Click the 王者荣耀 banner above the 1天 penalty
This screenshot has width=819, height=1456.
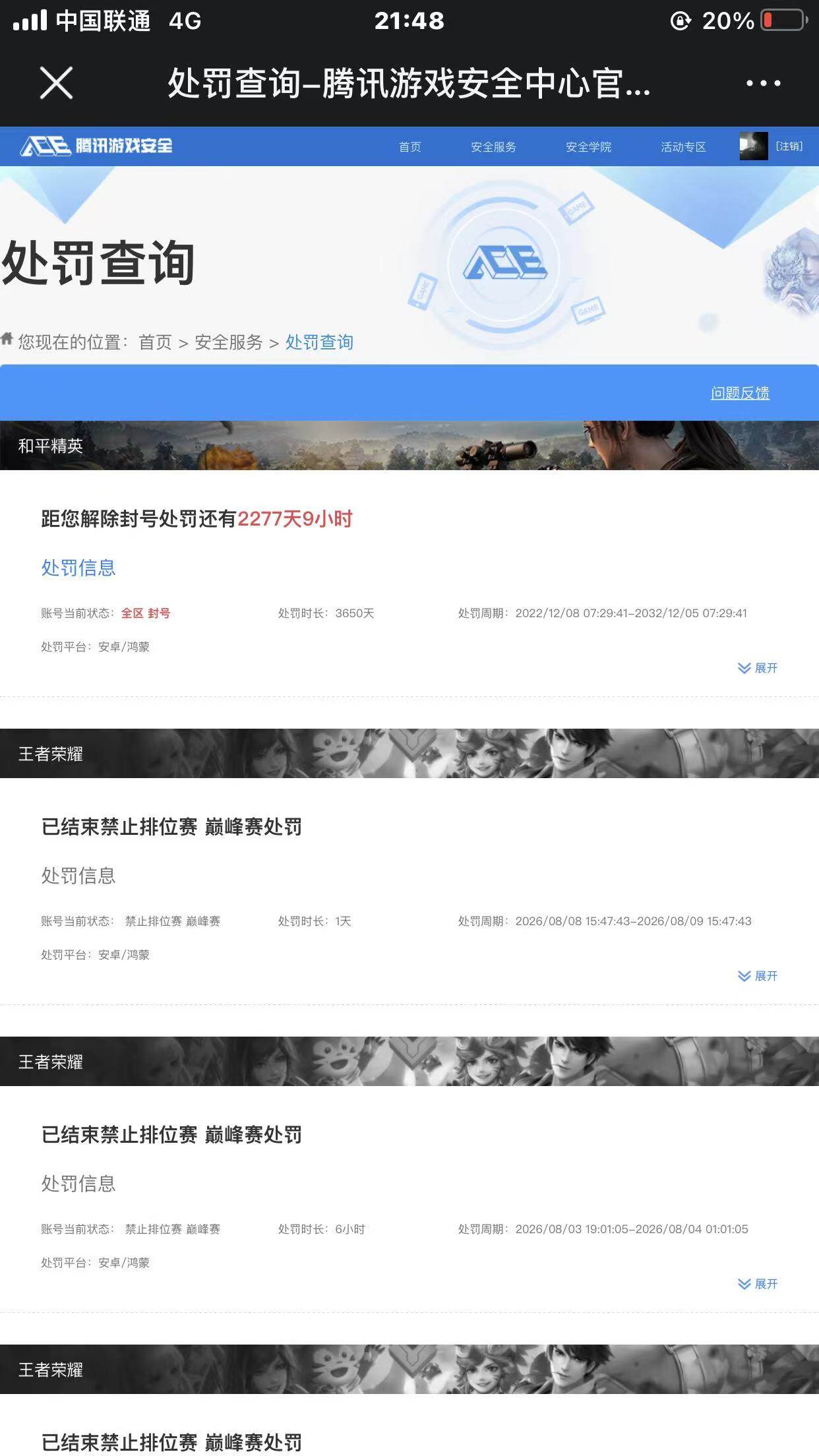pyautogui.click(x=409, y=753)
